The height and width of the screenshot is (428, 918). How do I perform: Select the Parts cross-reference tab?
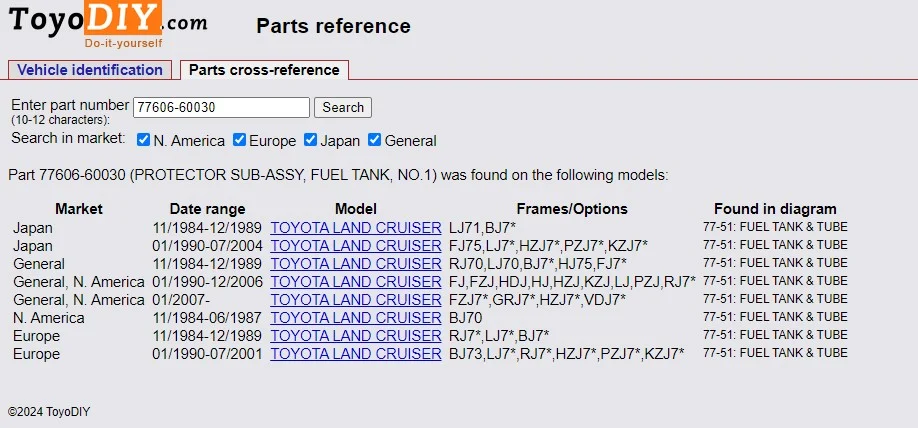coord(265,70)
